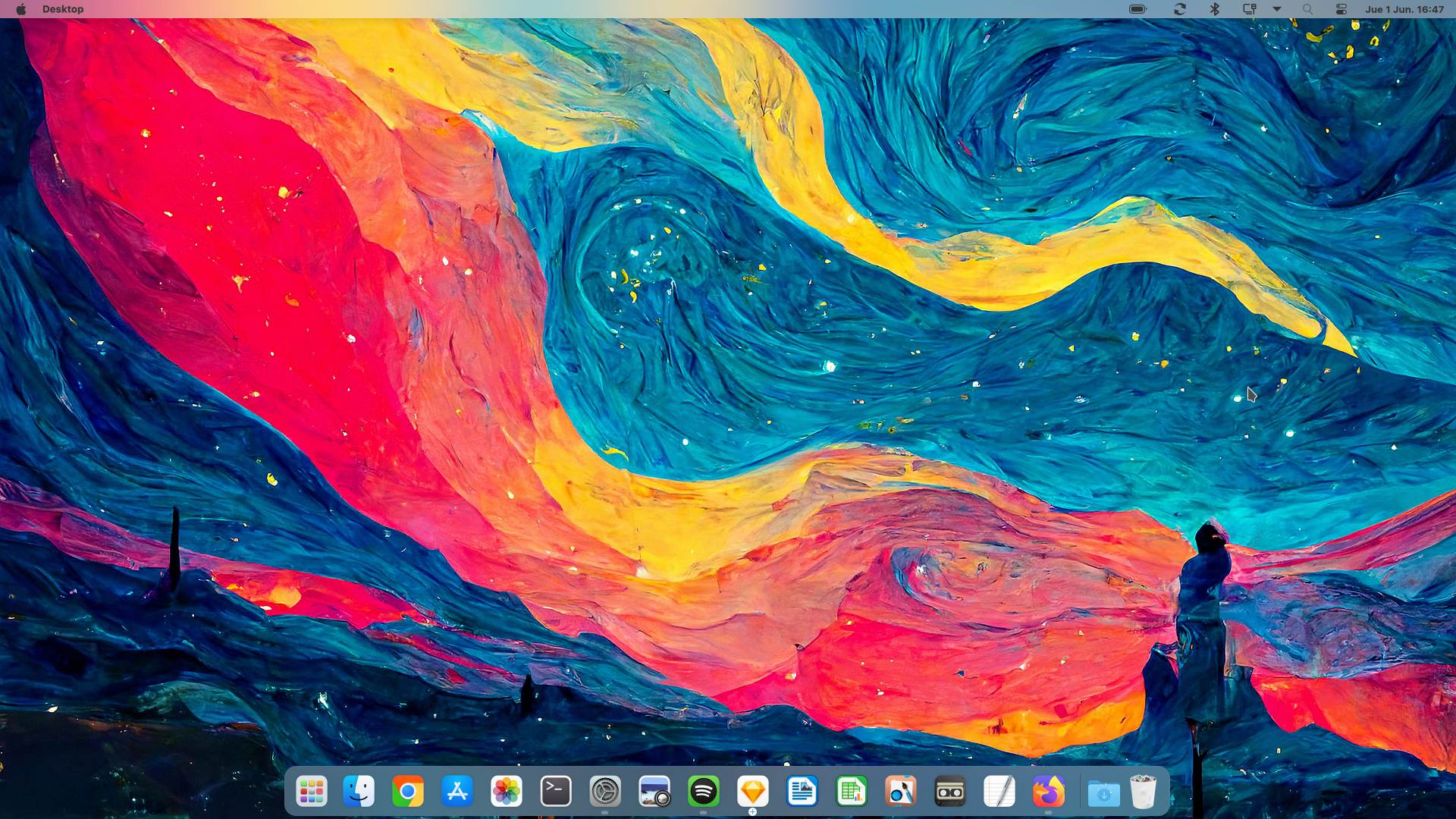The width and height of the screenshot is (1456, 819).
Task: Click the sync arrows menu bar icon
Action: (1180, 9)
